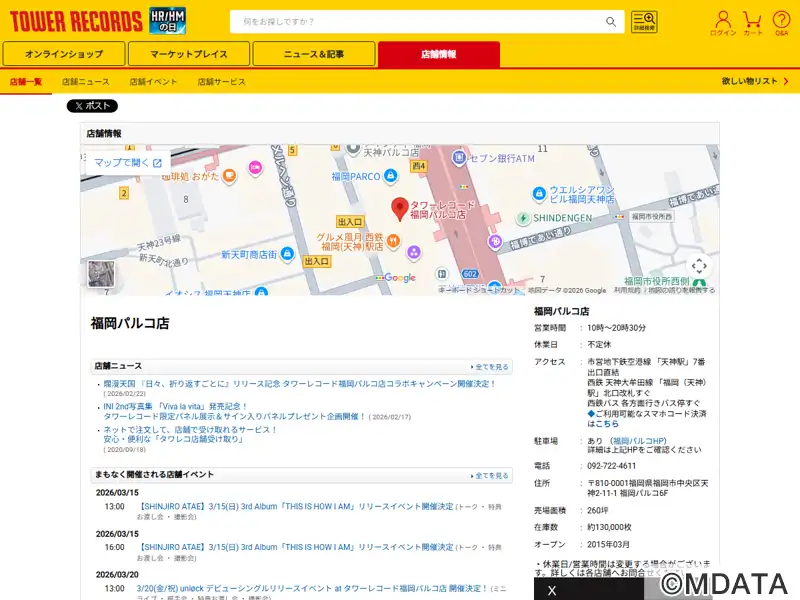Click the HR/HM day banner icon
The width and height of the screenshot is (800, 600).
tap(167, 21)
